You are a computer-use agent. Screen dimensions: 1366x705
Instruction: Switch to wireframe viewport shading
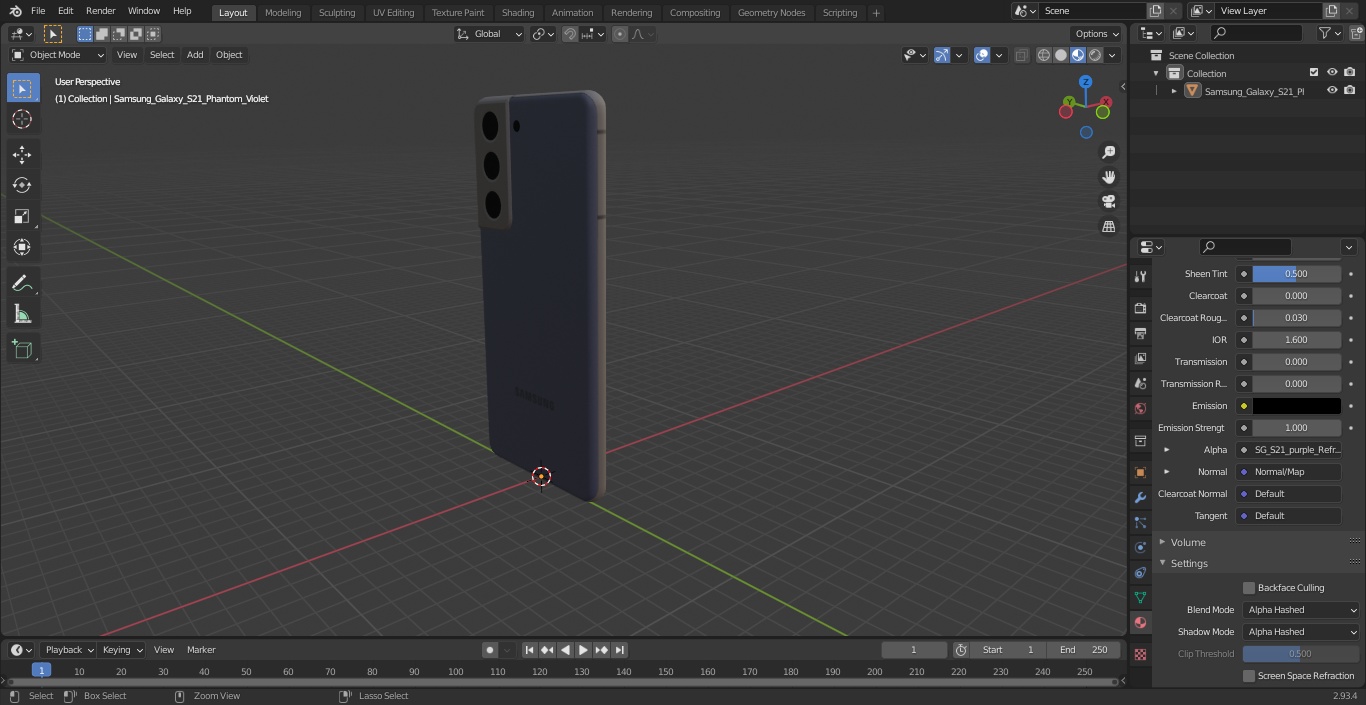tap(1044, 55)
